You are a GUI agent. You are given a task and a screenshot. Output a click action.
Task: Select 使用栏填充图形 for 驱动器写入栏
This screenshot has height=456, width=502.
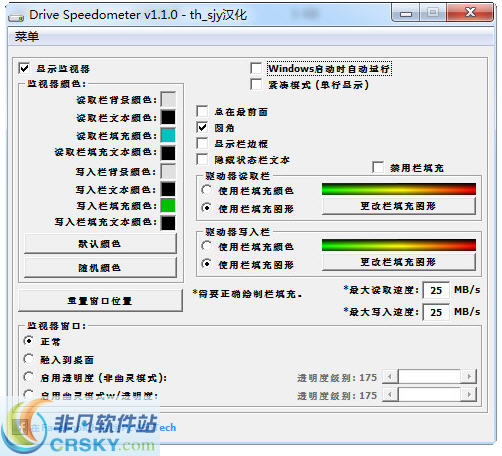click(x=207, y=264)
